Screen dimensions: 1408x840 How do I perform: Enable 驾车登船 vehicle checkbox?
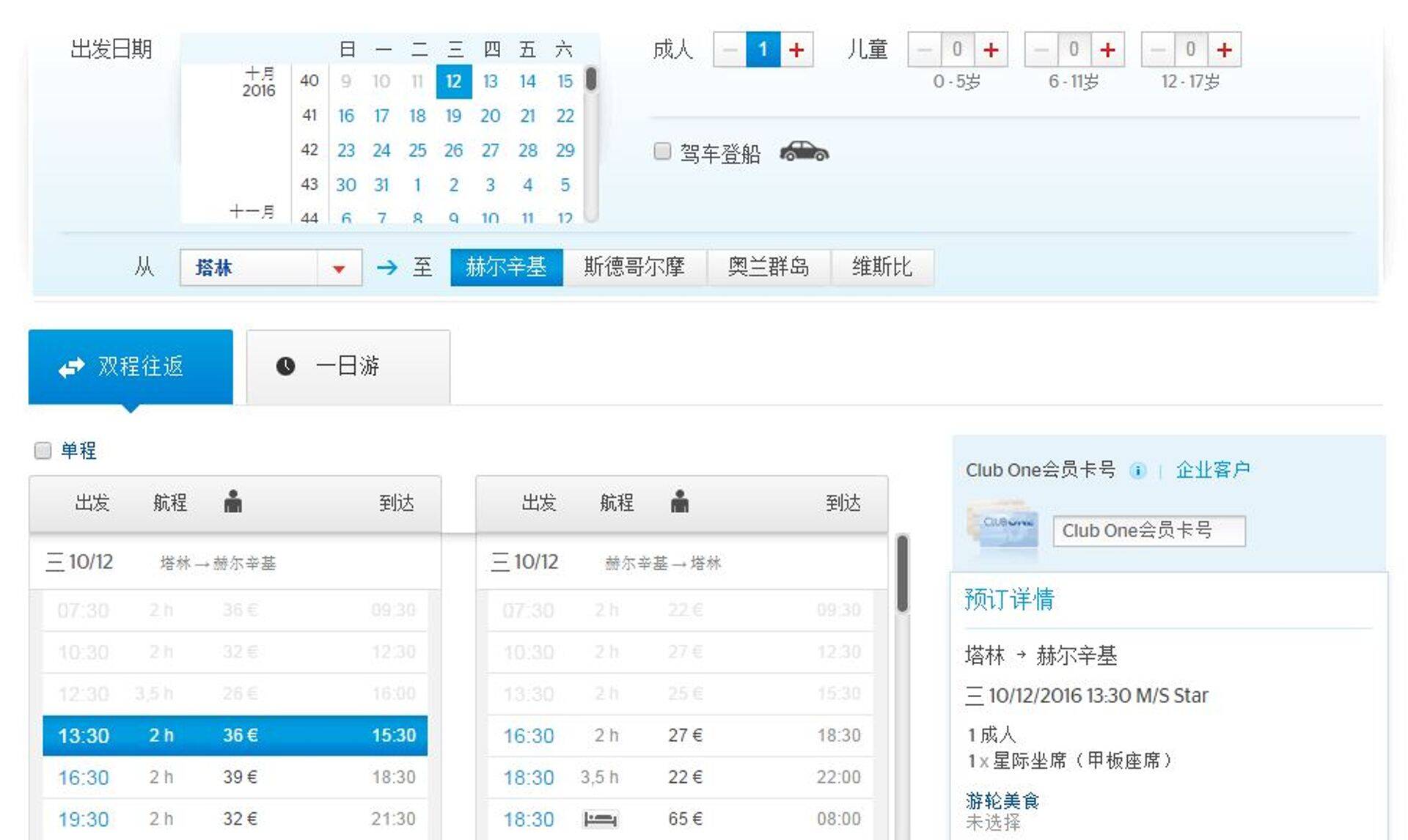tap(662, 152)
